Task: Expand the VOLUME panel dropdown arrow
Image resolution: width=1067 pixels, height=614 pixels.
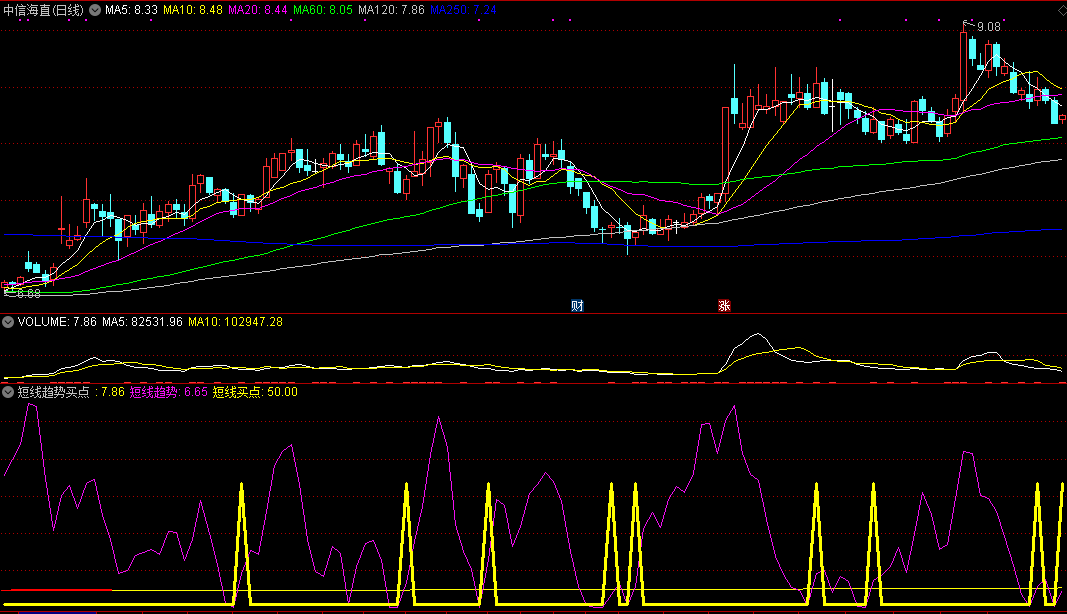Action: 8,322
